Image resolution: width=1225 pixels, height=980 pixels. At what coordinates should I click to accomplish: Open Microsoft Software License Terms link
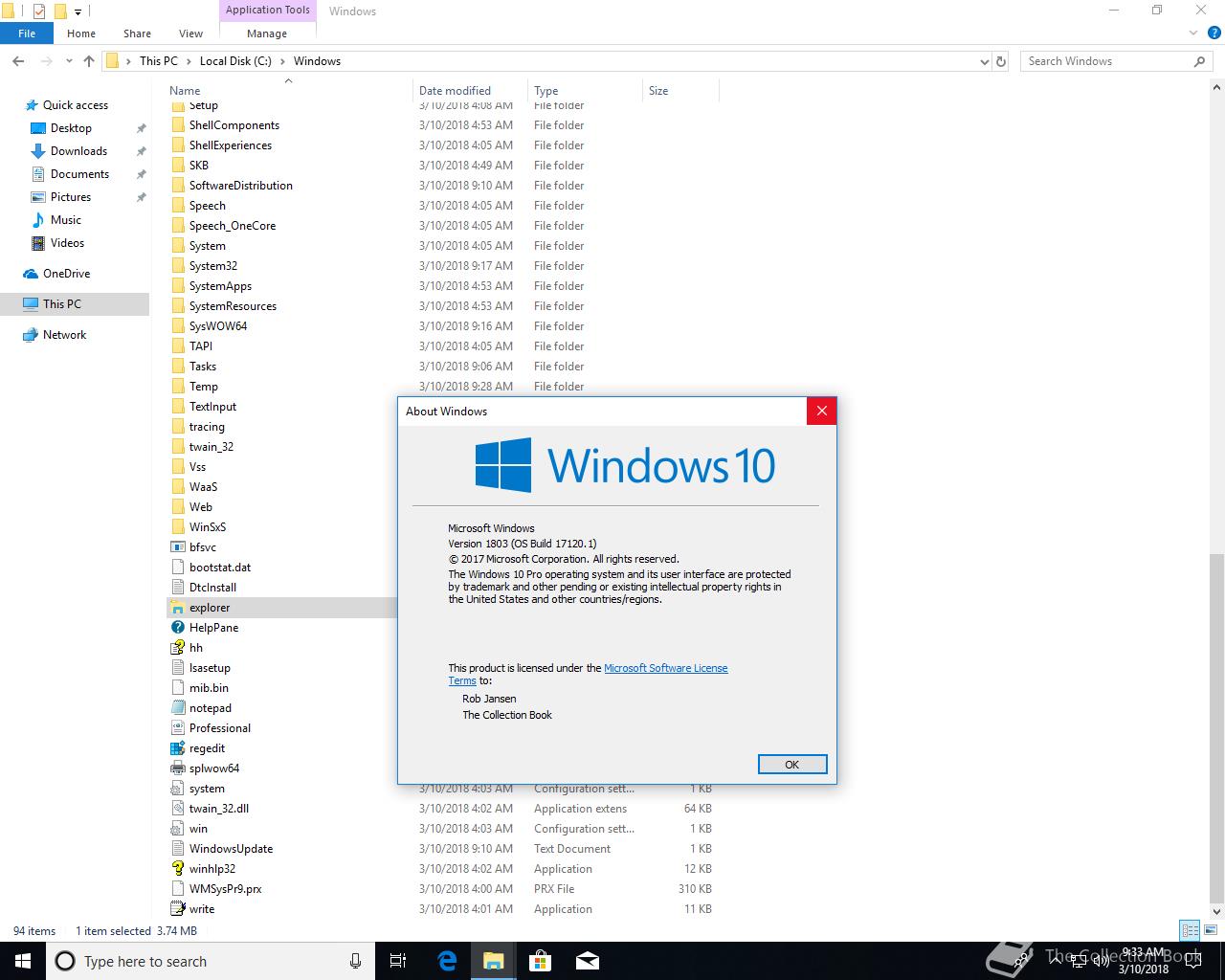coord(665,668)
